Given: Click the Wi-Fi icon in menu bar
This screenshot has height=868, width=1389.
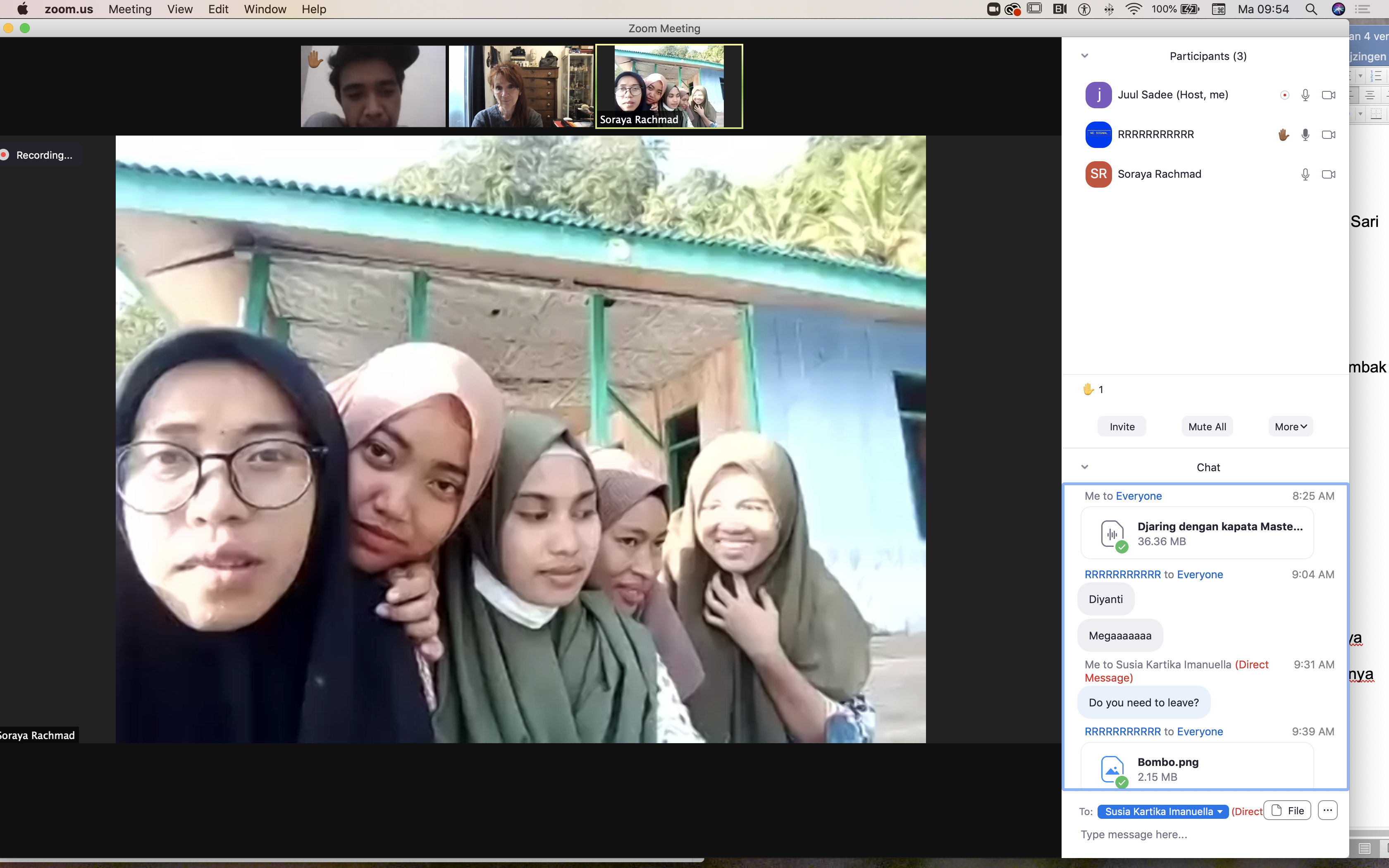Looking at the screenshot, I should [1134, 9].
